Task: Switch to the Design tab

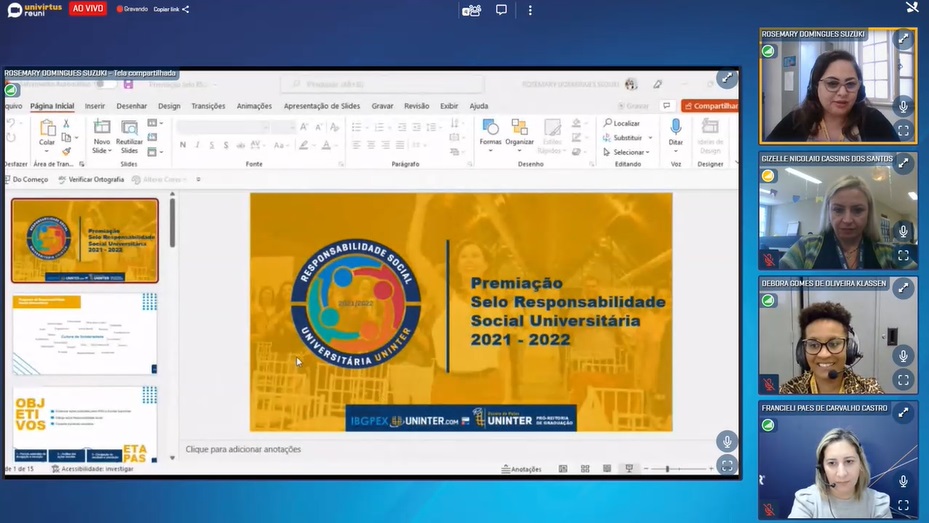Action: (169, 106)
